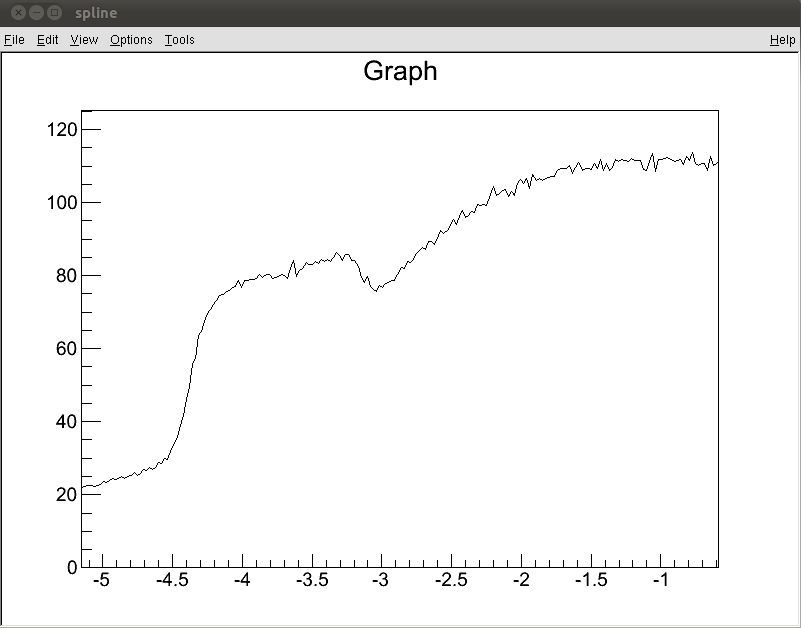
Task: Click the curve's dip near x = -3
Action: click(376, 290)
